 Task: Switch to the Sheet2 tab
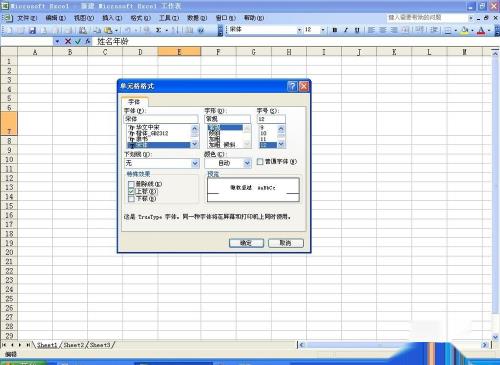click(73, 345)
